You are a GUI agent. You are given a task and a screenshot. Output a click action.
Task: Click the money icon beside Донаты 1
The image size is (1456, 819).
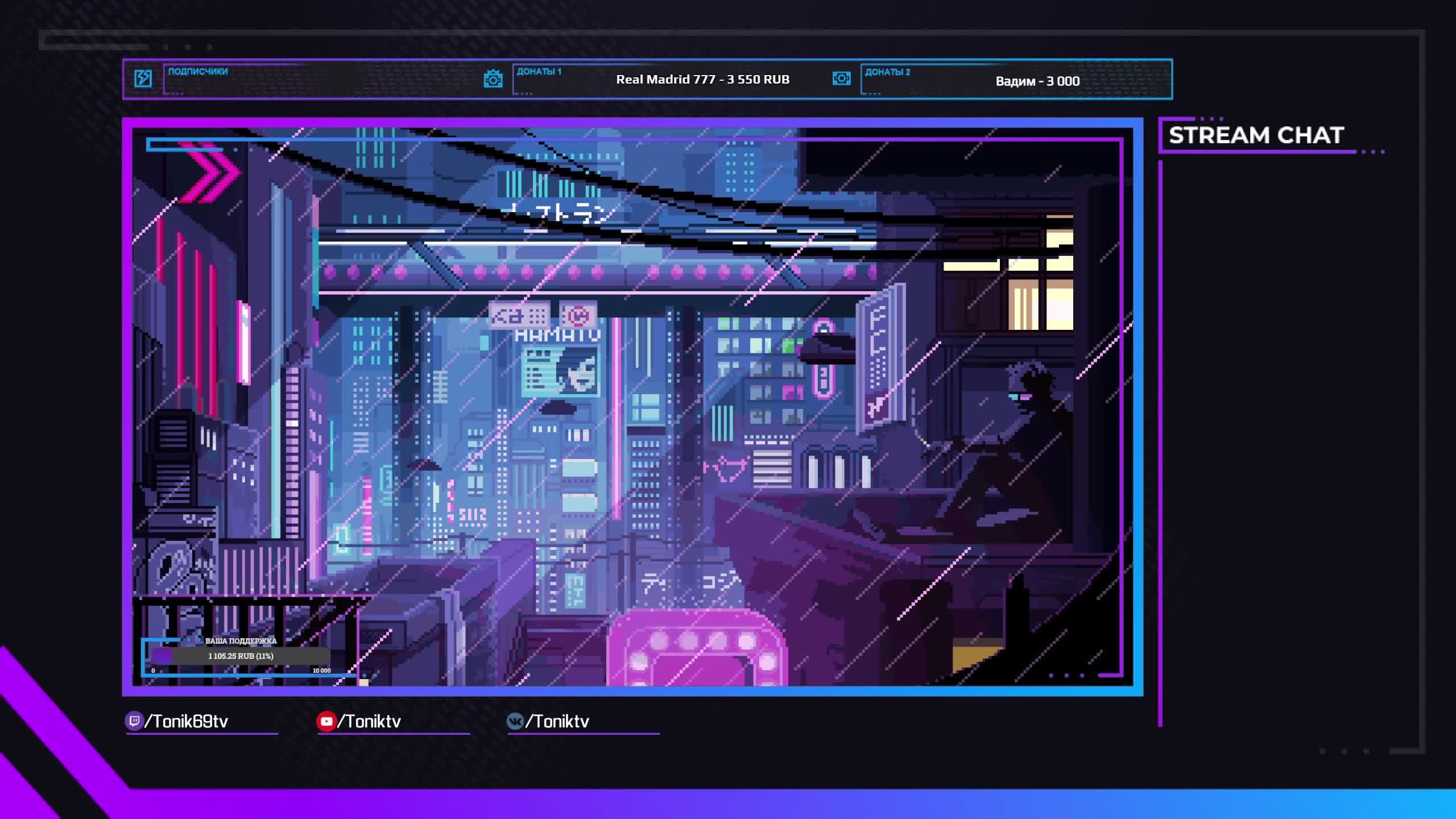(493, 79)
